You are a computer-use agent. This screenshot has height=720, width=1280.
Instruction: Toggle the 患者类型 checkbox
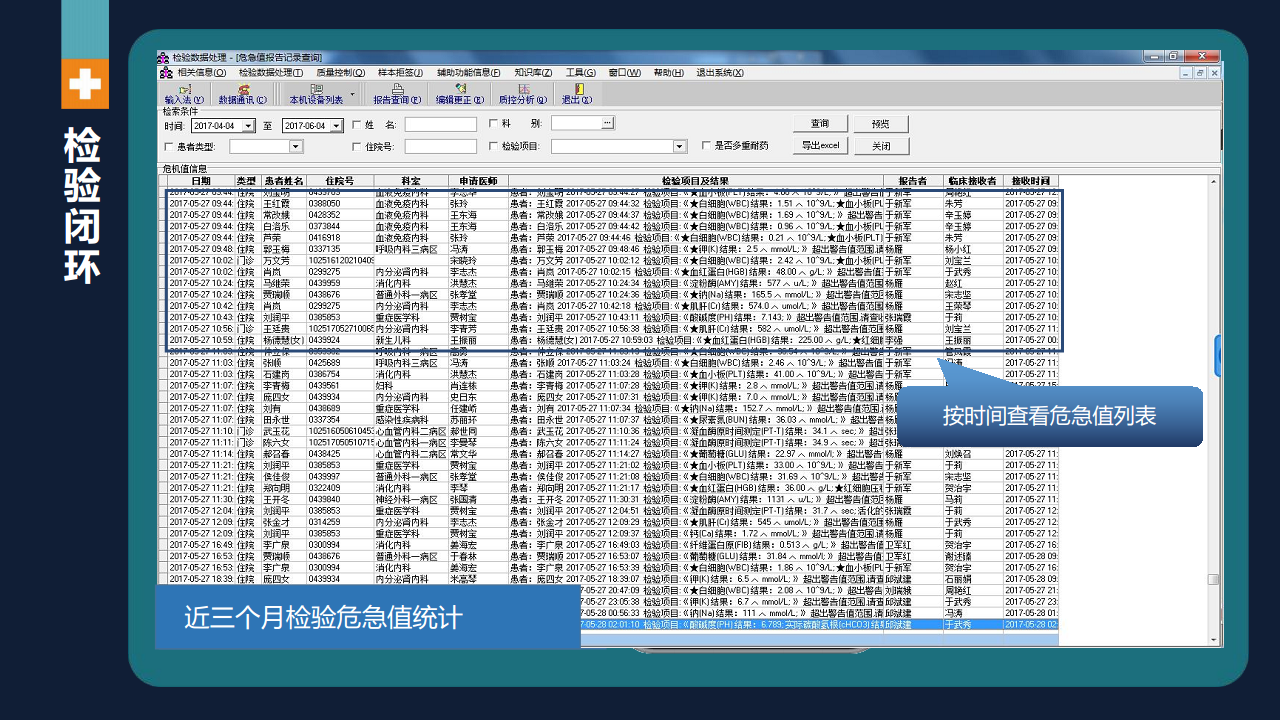click(x=168, y=147)
